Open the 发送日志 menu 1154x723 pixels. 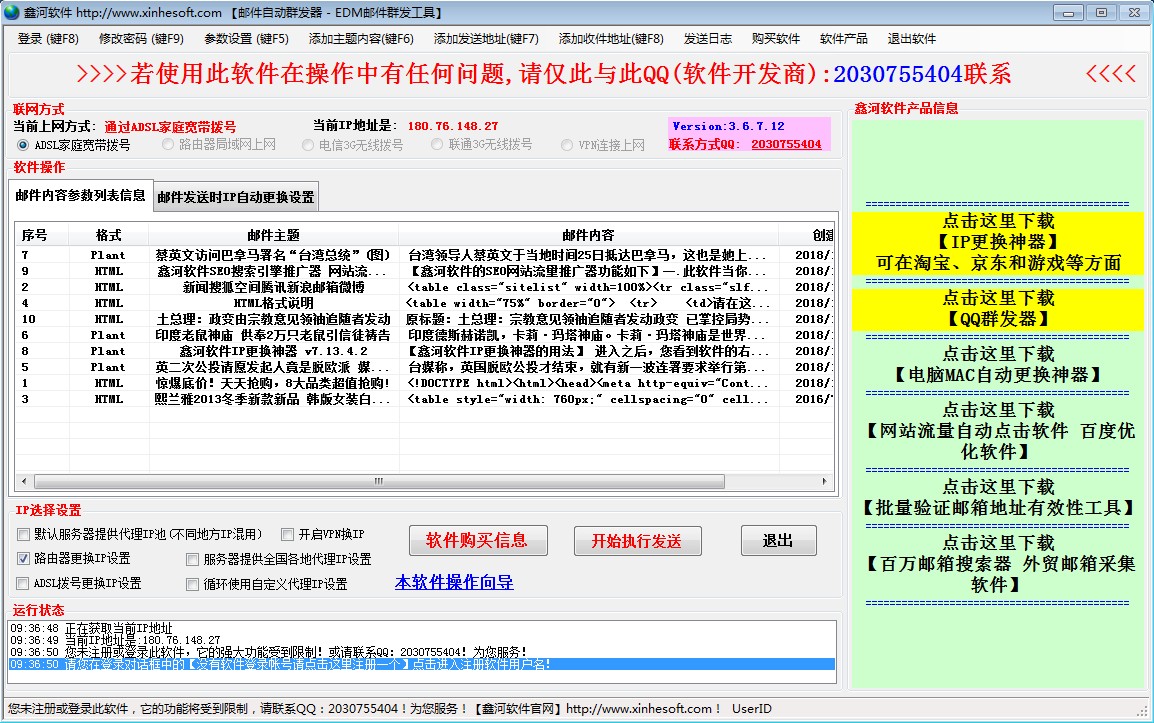(708, 39)
